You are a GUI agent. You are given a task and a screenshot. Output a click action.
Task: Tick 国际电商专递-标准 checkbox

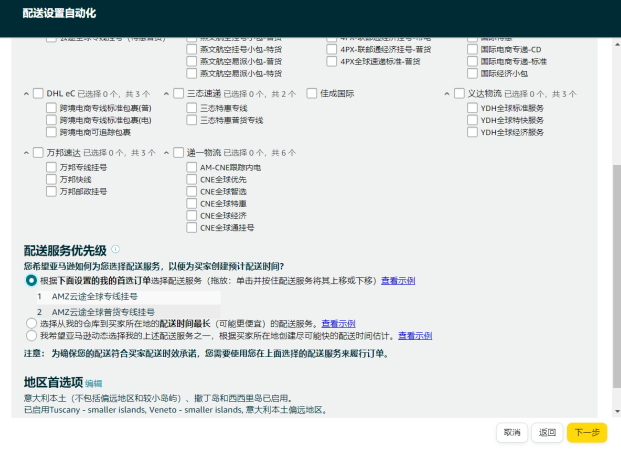tap(472, 61)
